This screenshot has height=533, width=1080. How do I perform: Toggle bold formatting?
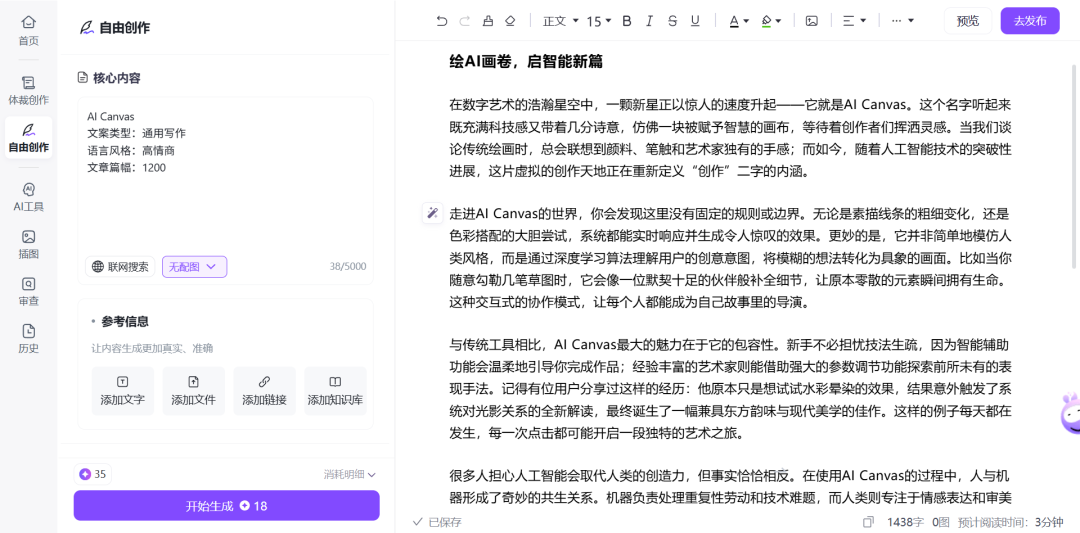(x=627, y=21)
